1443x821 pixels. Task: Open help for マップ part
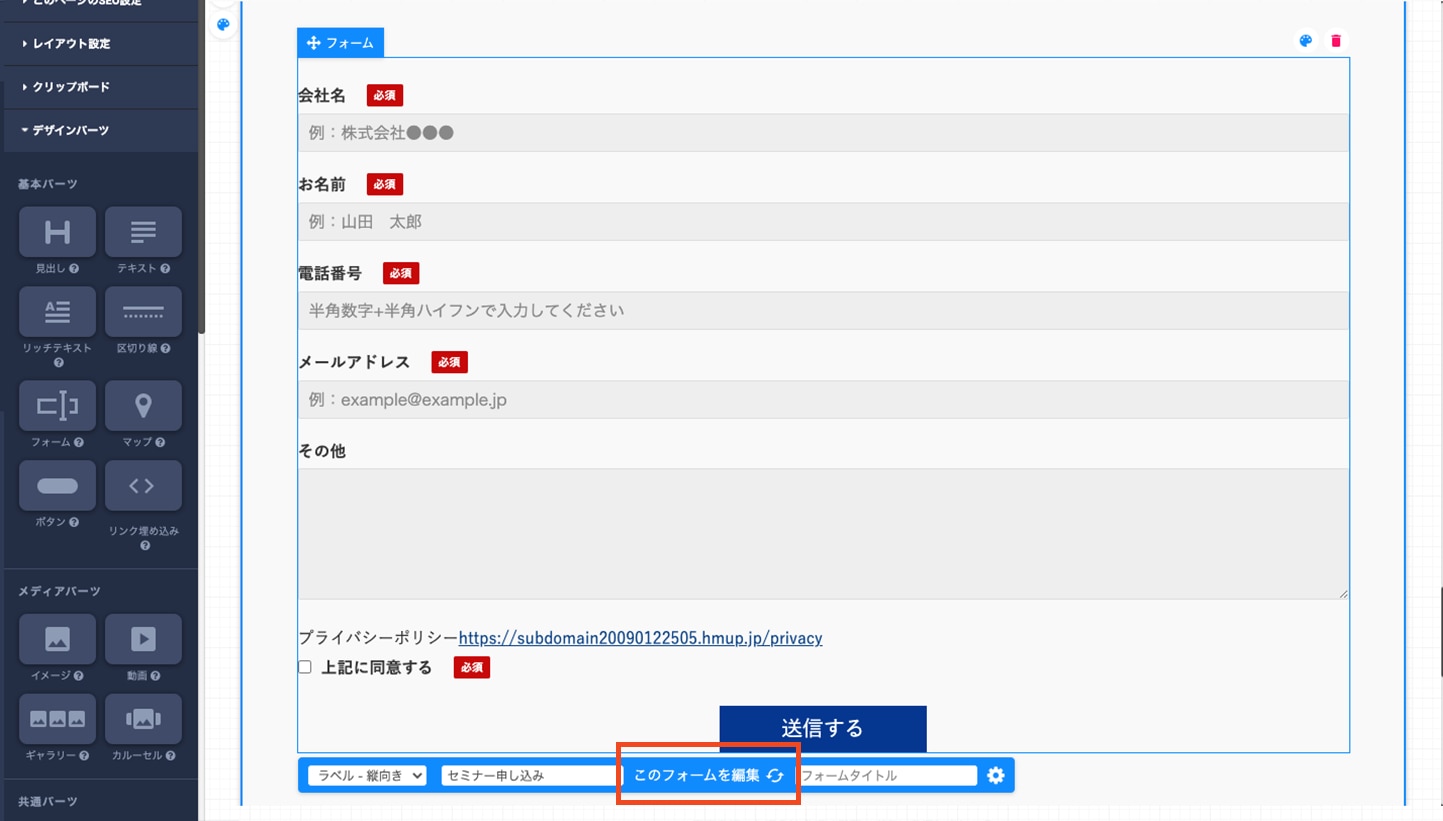pyautogui.click(x=161, y=442)
